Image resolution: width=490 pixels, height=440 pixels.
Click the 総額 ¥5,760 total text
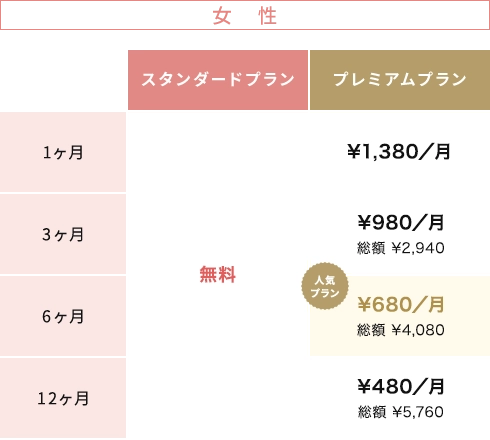(x=401, y=412)
